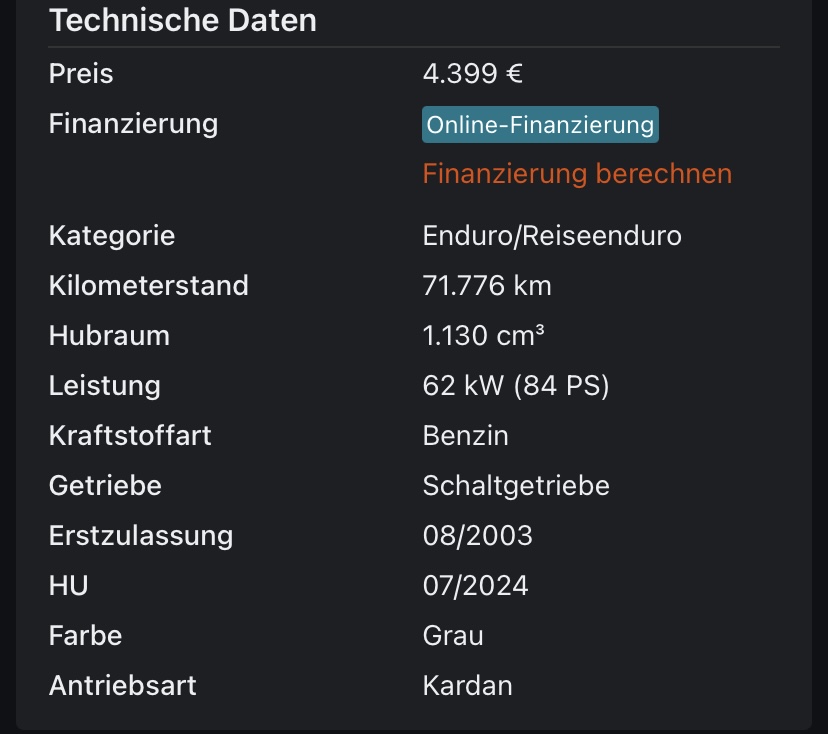Click the Erstzulassung date 08/2003
The width and height of the screenshot is (828, 734).
pyautogui.click(x=477, y=535)
